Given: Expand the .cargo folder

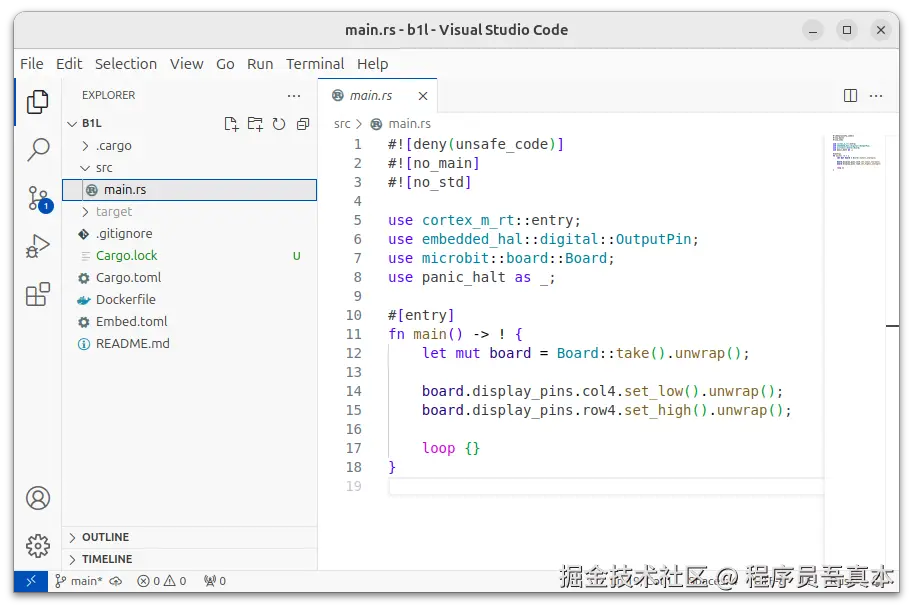Looking at the screenshot, I should [x=86, y=146].
